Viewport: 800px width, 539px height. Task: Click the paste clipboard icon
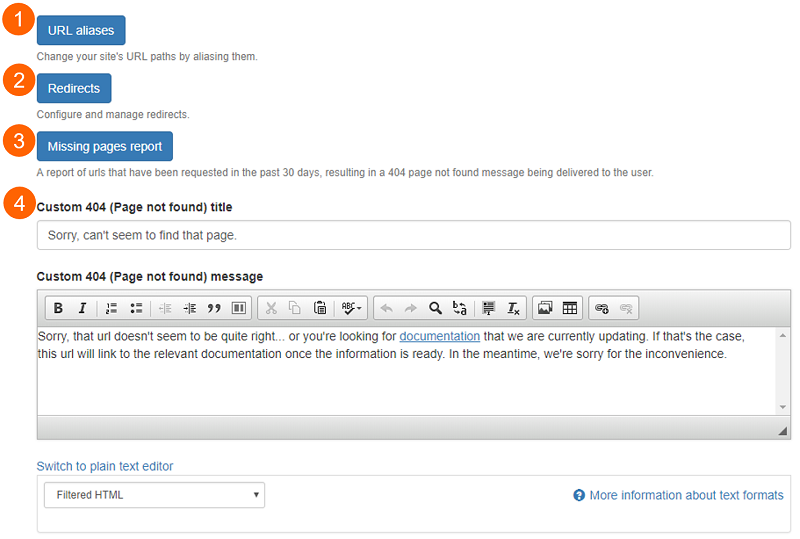pyautogui.click(x=320, y=308)
